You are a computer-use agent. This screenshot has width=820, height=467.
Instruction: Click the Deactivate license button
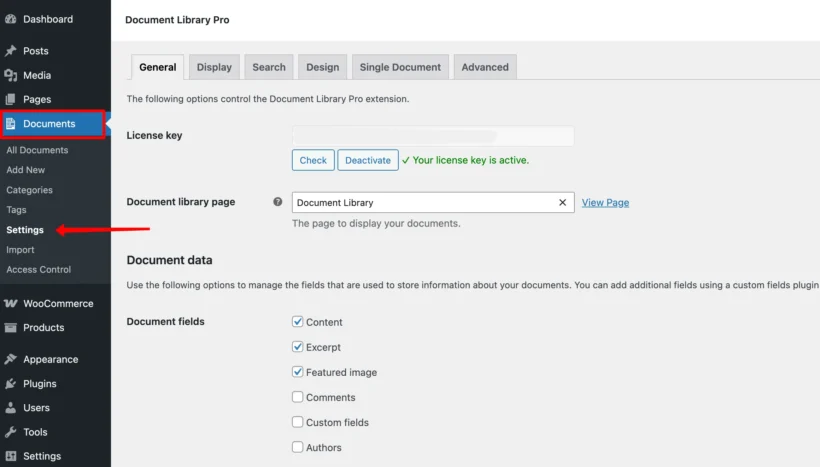click(x=368, y=160)
